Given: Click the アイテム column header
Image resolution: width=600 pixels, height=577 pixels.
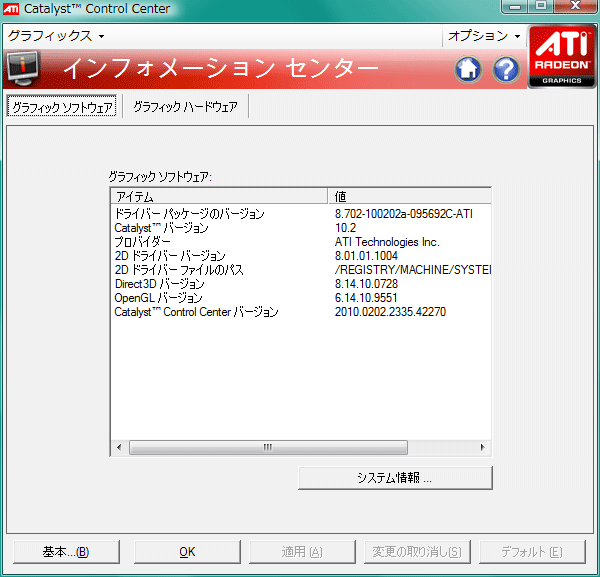Looking at the screenshot, I should (x=219, y=196).
